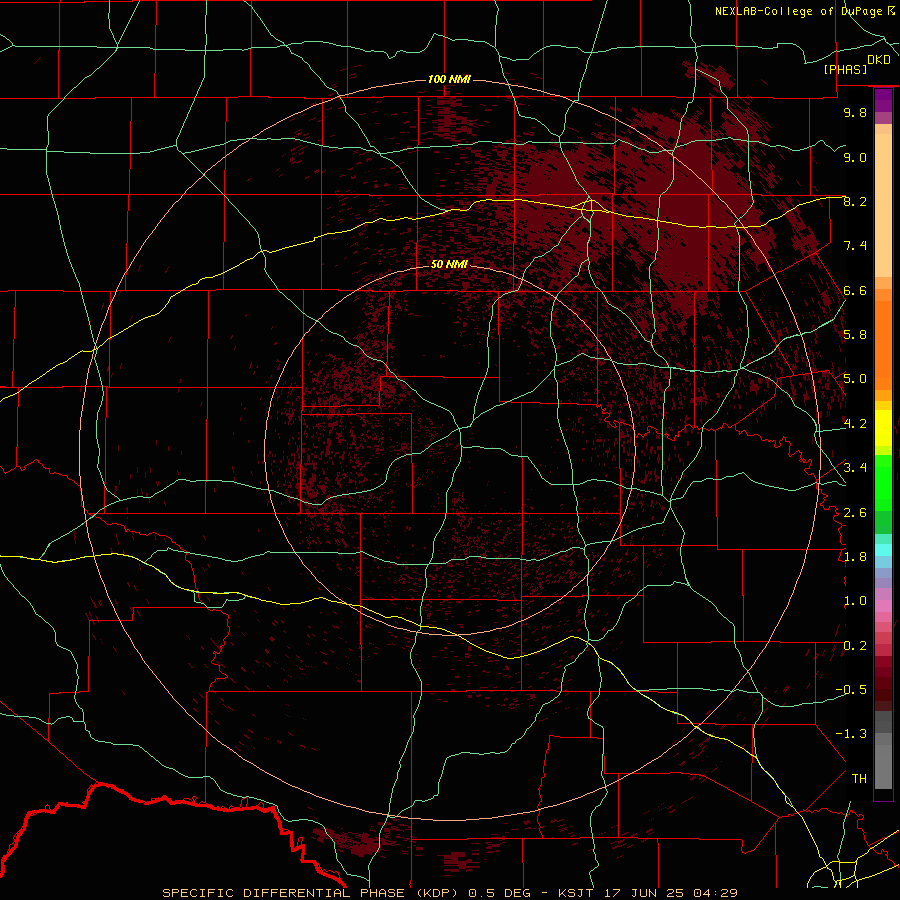The width and height of the screenshot is (900, 900).
Task: Click the DKD product label
Action: (x=879, y=60)
